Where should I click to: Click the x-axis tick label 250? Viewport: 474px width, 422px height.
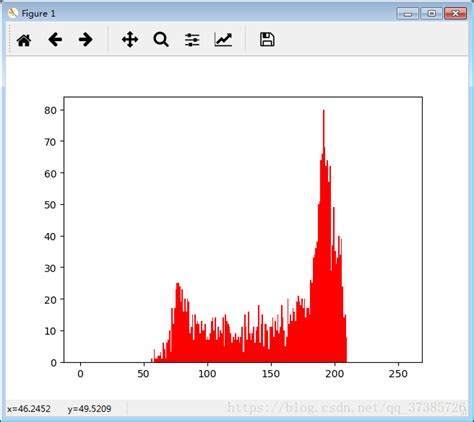[x=398, y=374]
